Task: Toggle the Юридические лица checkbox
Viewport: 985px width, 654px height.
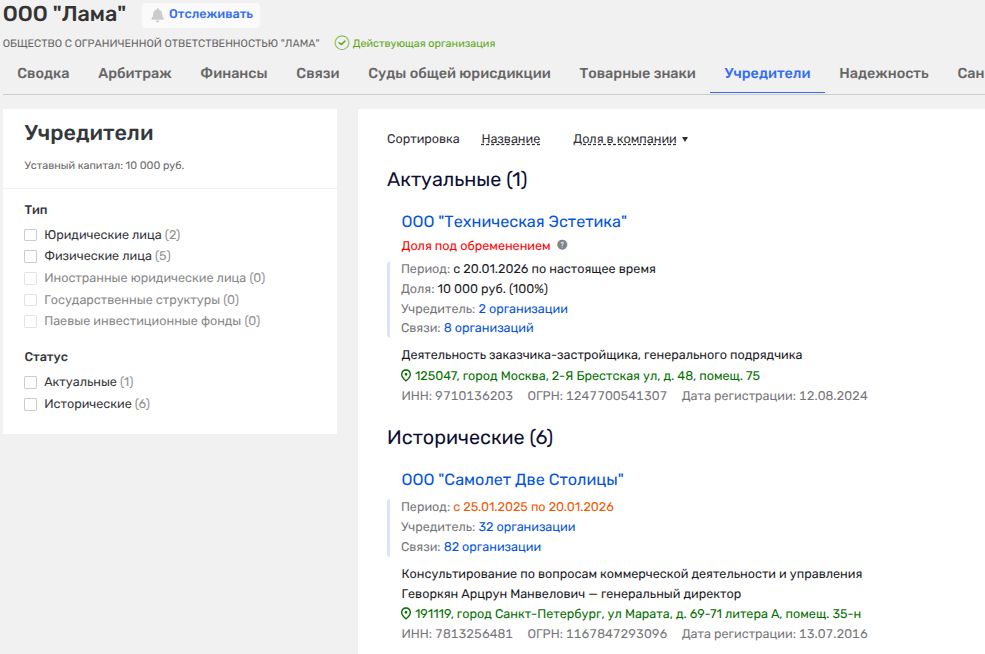Action: tap(31, 235)
